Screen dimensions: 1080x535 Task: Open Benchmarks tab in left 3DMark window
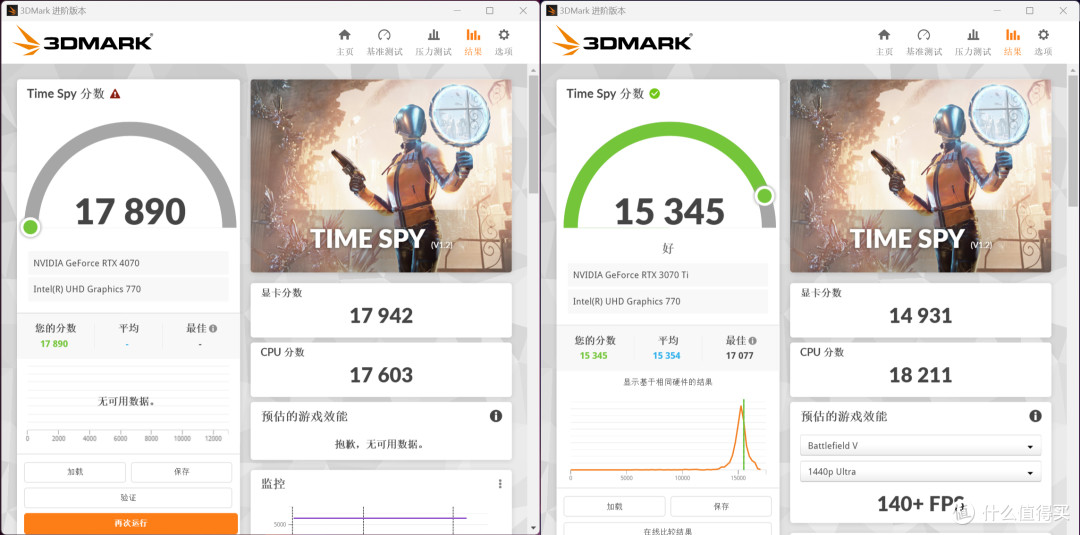tap(384, 42)
